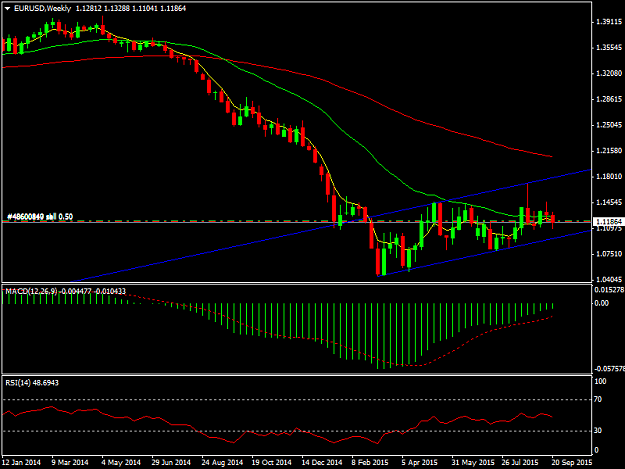Click the 1.32080 price scale label
This screenshot has width=625, height=469.
[x=609, y=73]
